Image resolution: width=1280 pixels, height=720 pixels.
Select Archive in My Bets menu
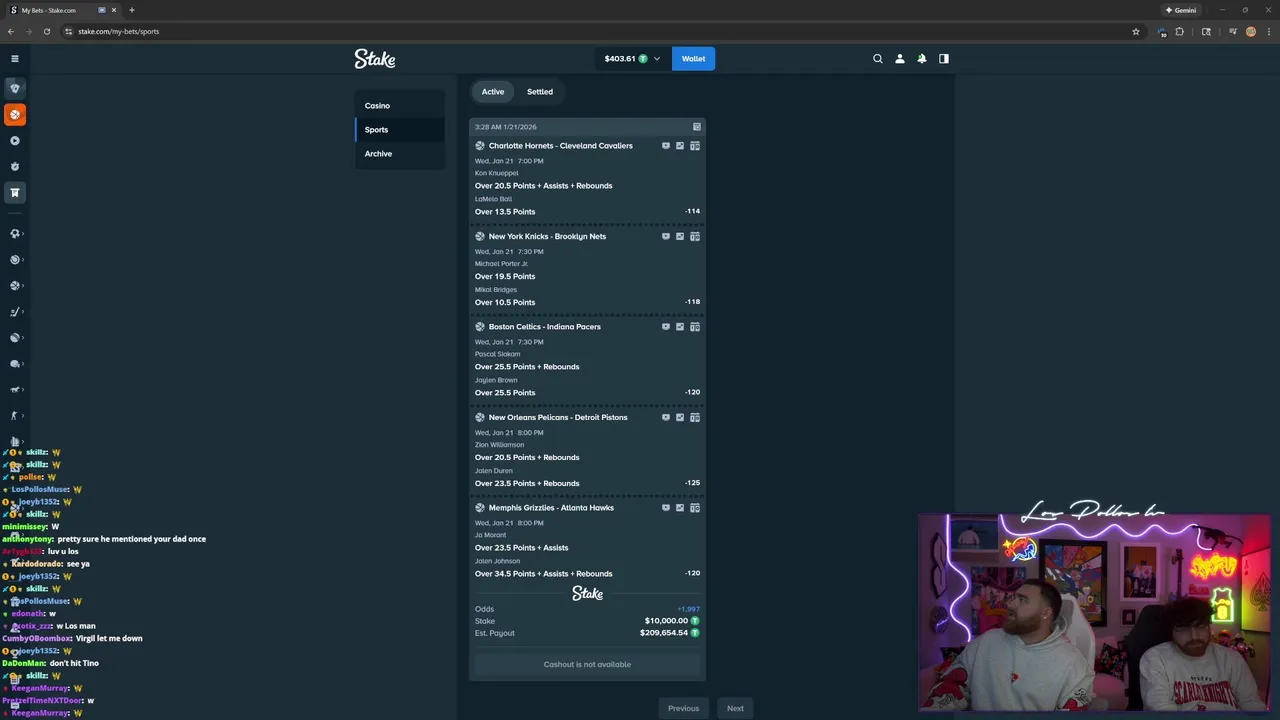click(x=399, y=153)
